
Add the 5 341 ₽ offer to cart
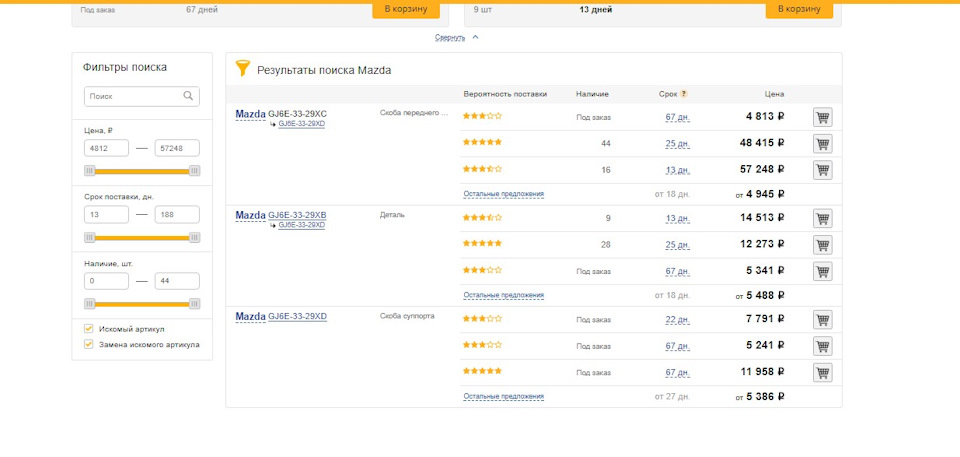(823, 271)
